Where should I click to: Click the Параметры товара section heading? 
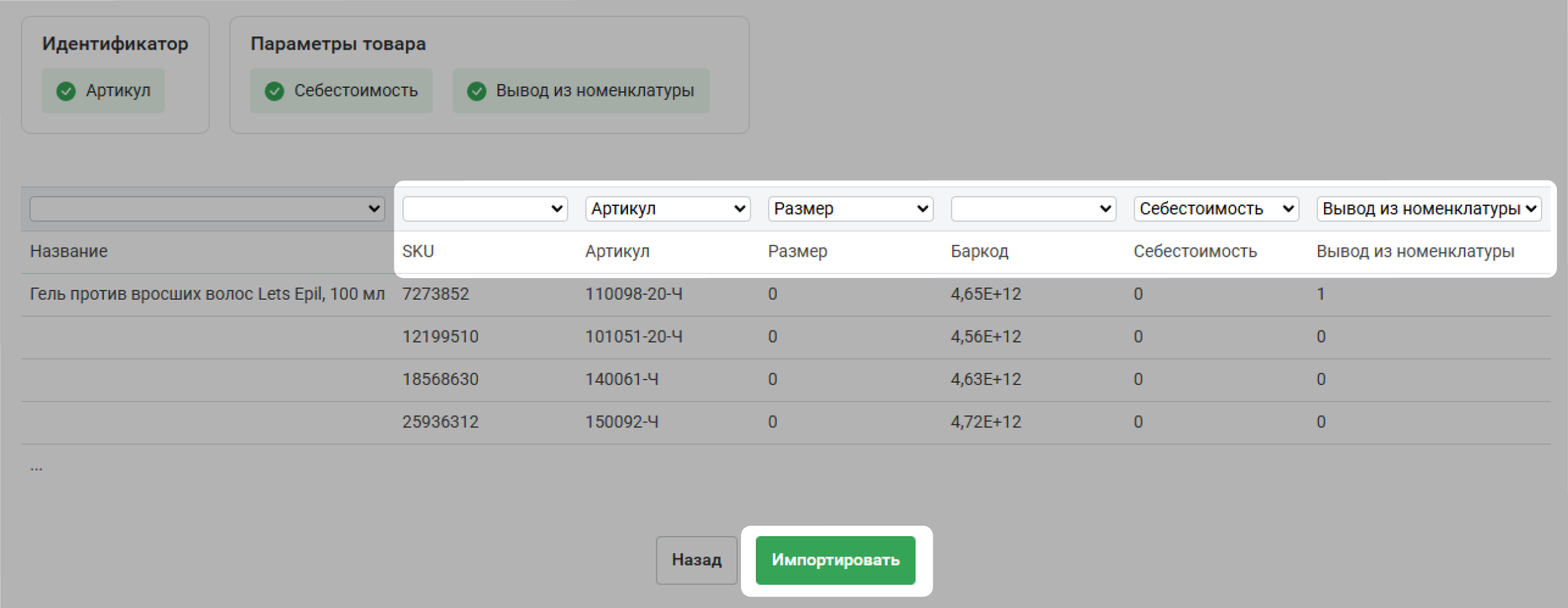(338, 44)
